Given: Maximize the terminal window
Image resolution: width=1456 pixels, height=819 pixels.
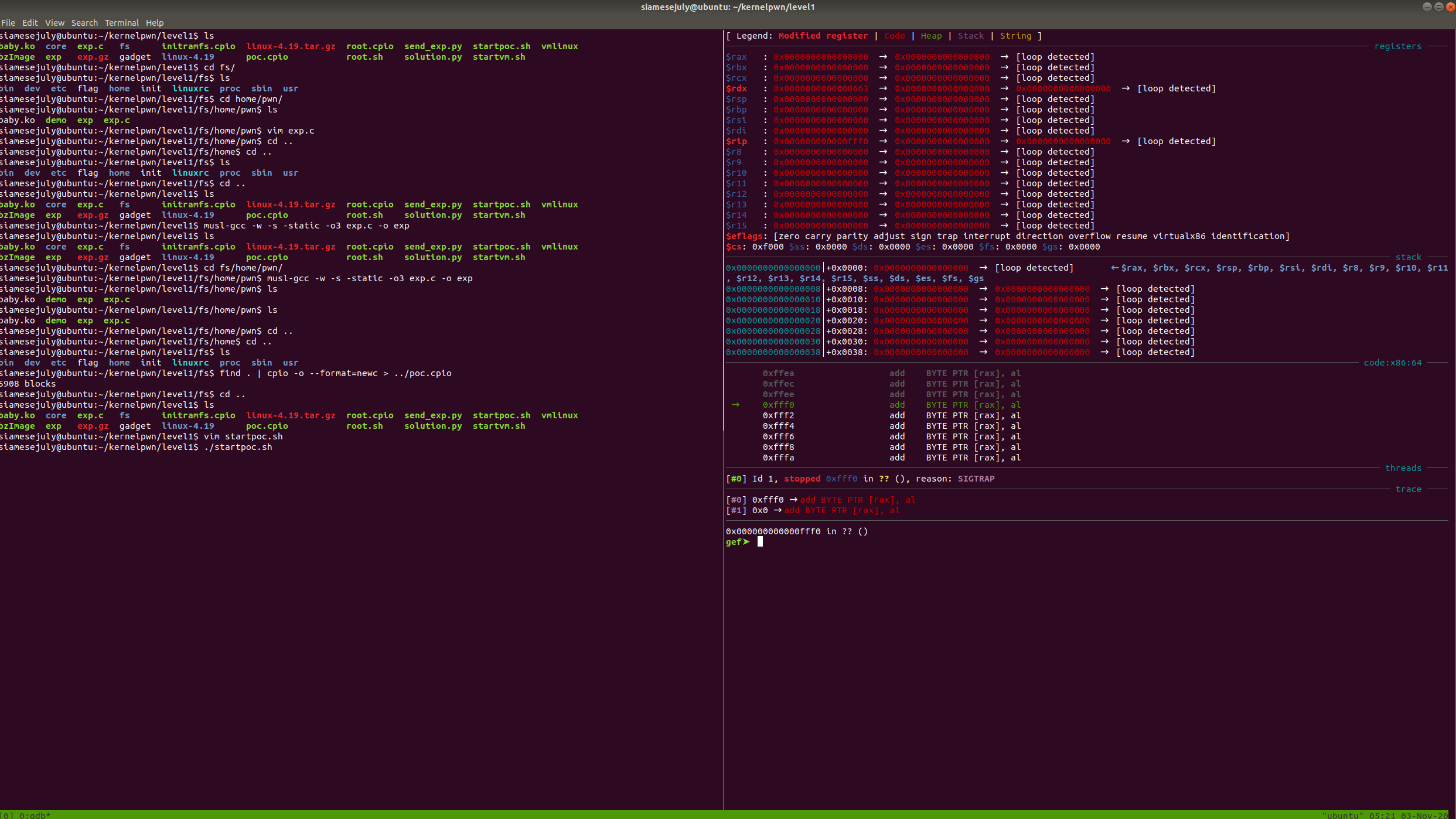Looking at the screenshot, I should tap(1438, 6).
